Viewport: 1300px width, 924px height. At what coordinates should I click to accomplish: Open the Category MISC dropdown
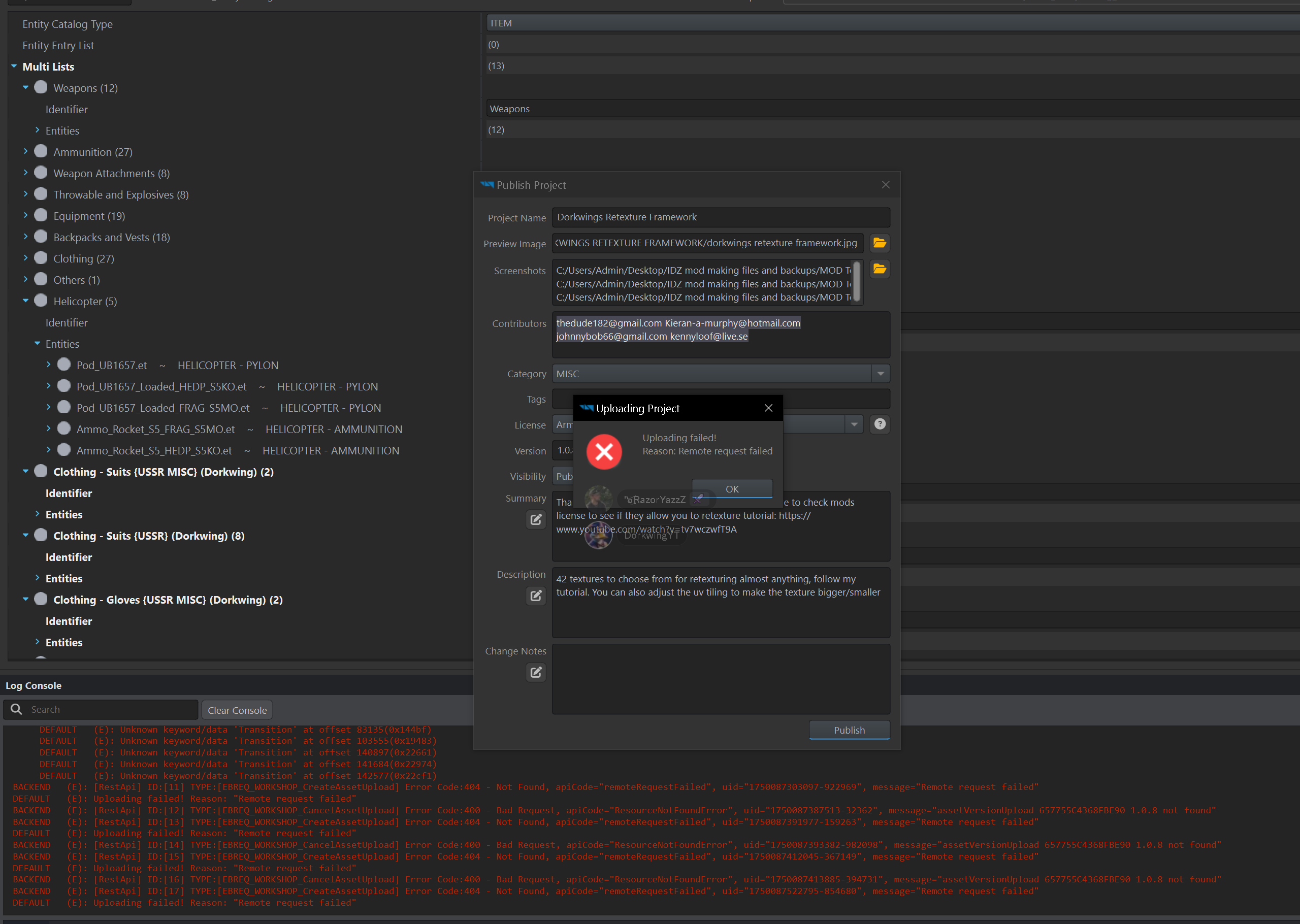pos(880,374)
